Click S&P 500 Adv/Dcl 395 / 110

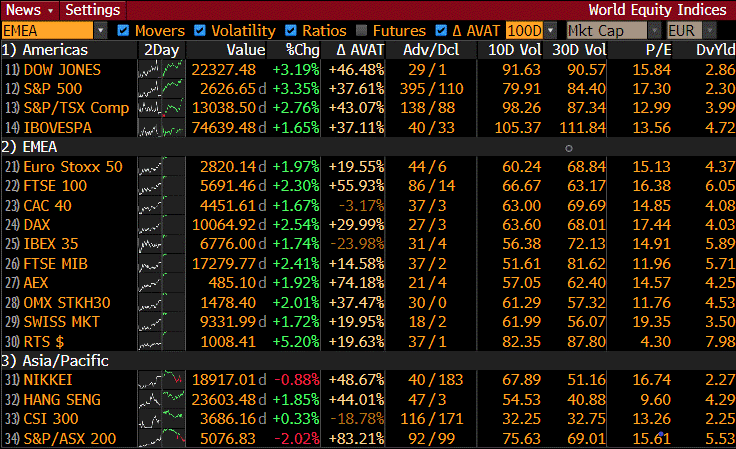point(431,89)
